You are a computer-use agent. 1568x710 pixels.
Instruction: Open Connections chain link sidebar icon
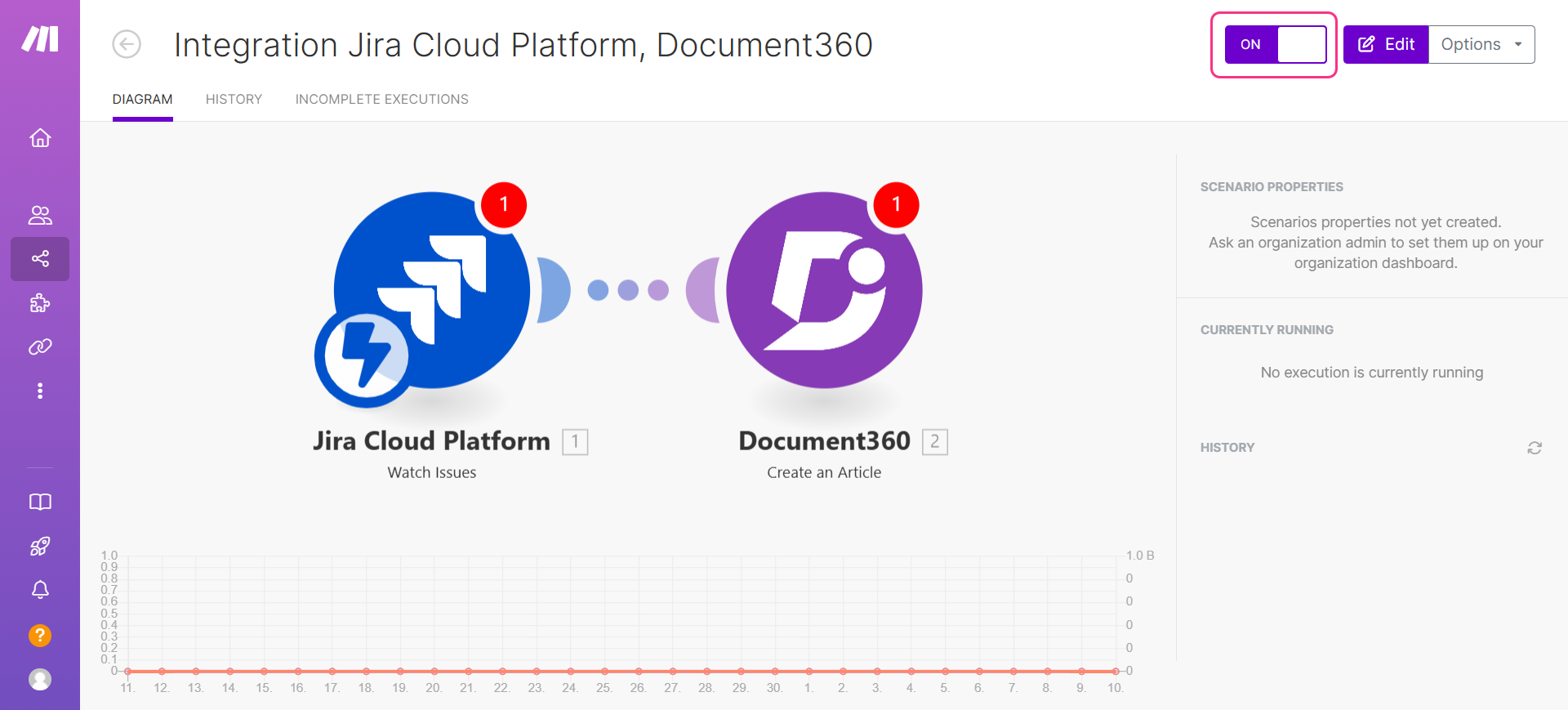pos(40,347)
